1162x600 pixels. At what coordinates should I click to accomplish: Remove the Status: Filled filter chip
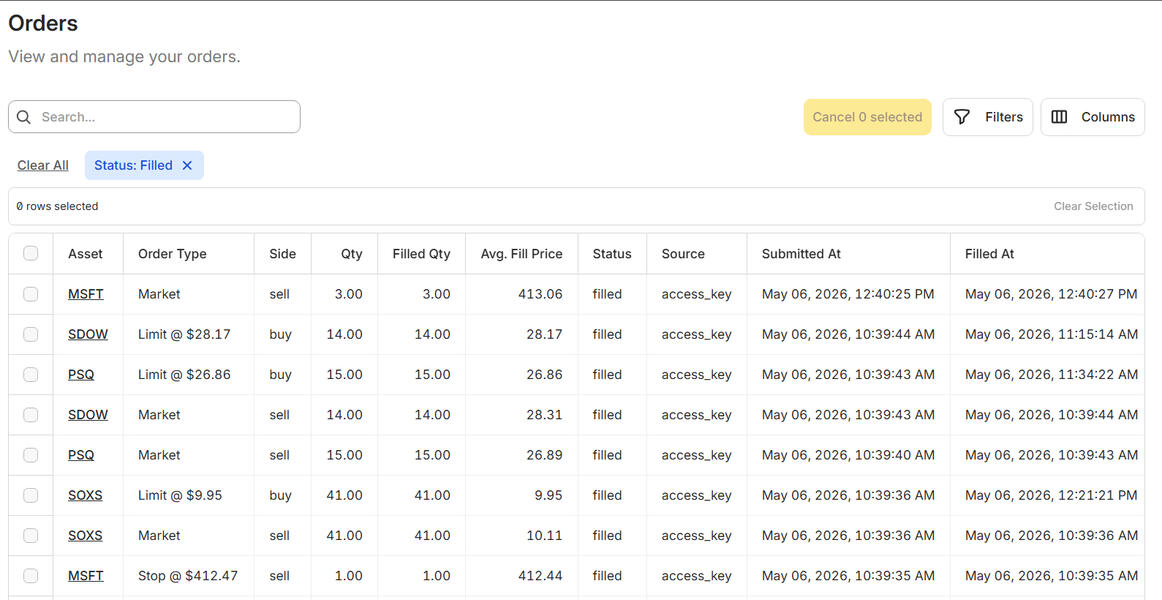[187, 165]
